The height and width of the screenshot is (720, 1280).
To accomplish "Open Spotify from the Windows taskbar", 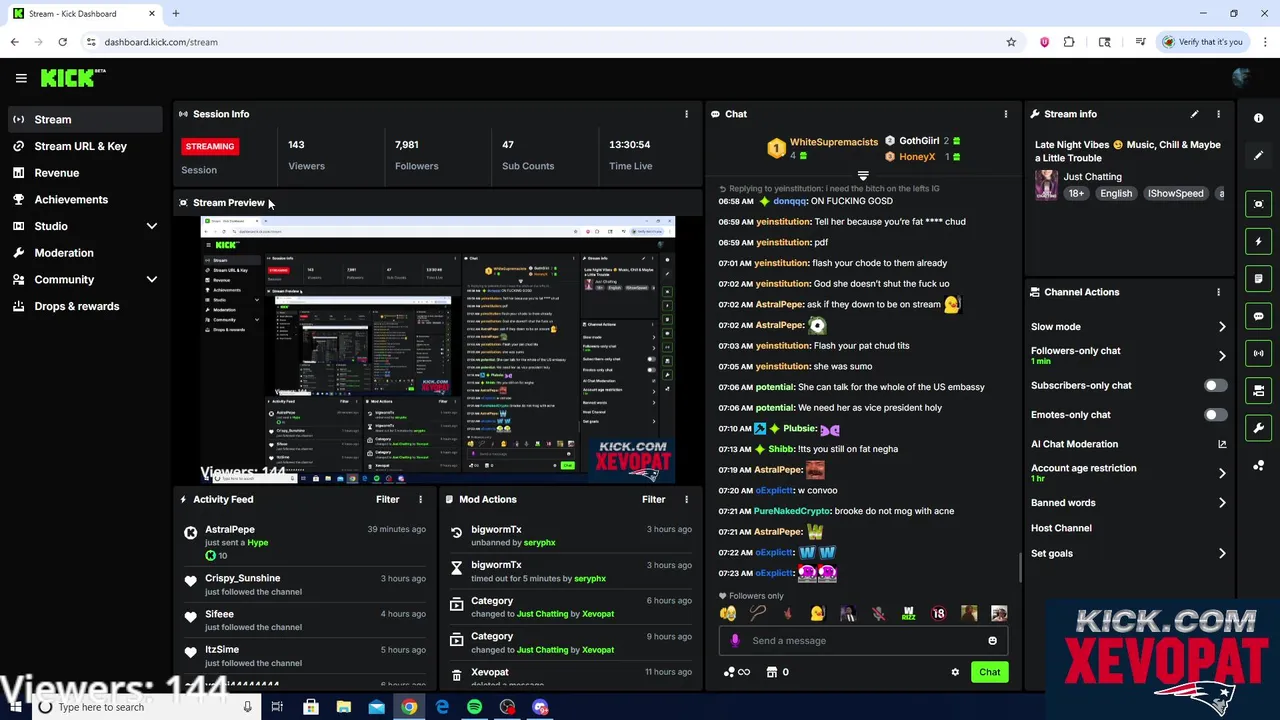I will point(475,707).
